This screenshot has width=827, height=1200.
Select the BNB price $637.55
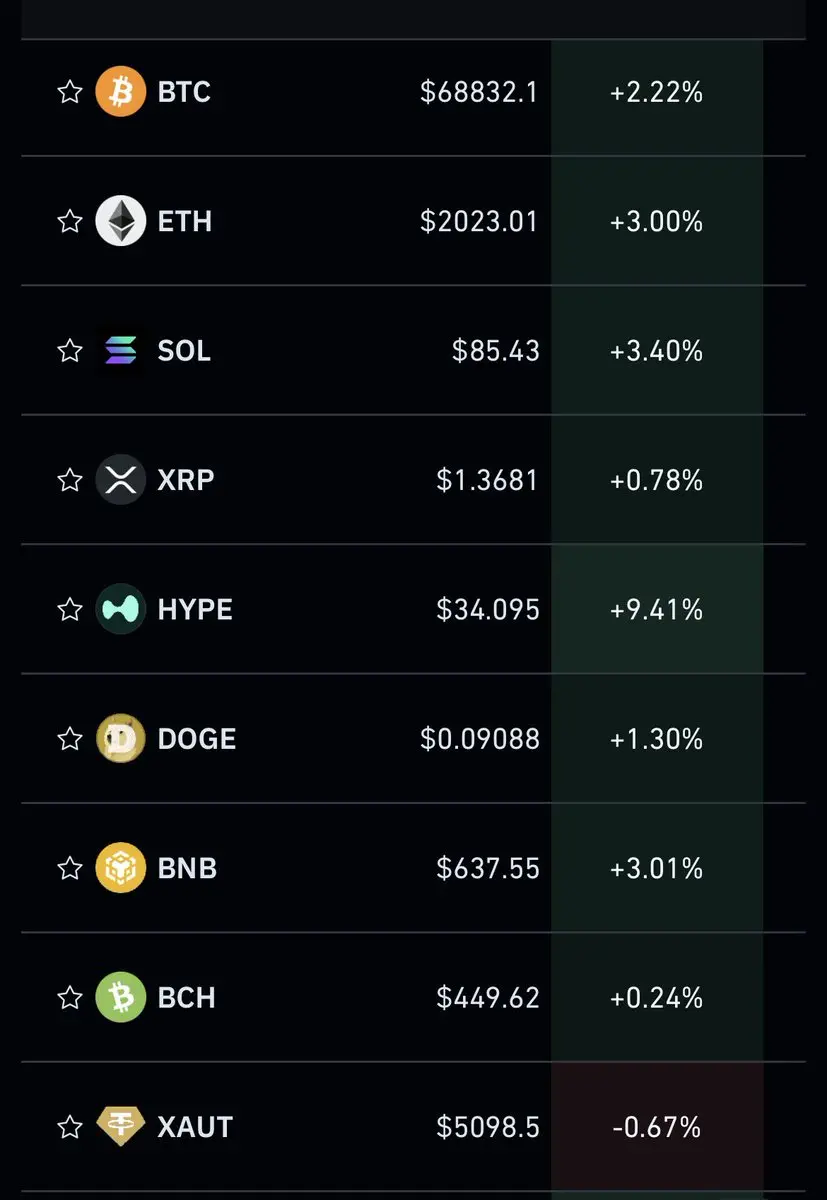(487, 868)
